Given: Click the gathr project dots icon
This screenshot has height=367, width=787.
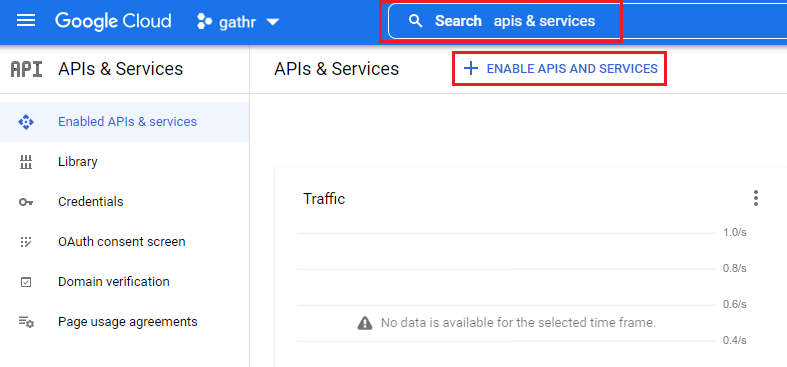Looking at the screenshot, I should 204,22.
